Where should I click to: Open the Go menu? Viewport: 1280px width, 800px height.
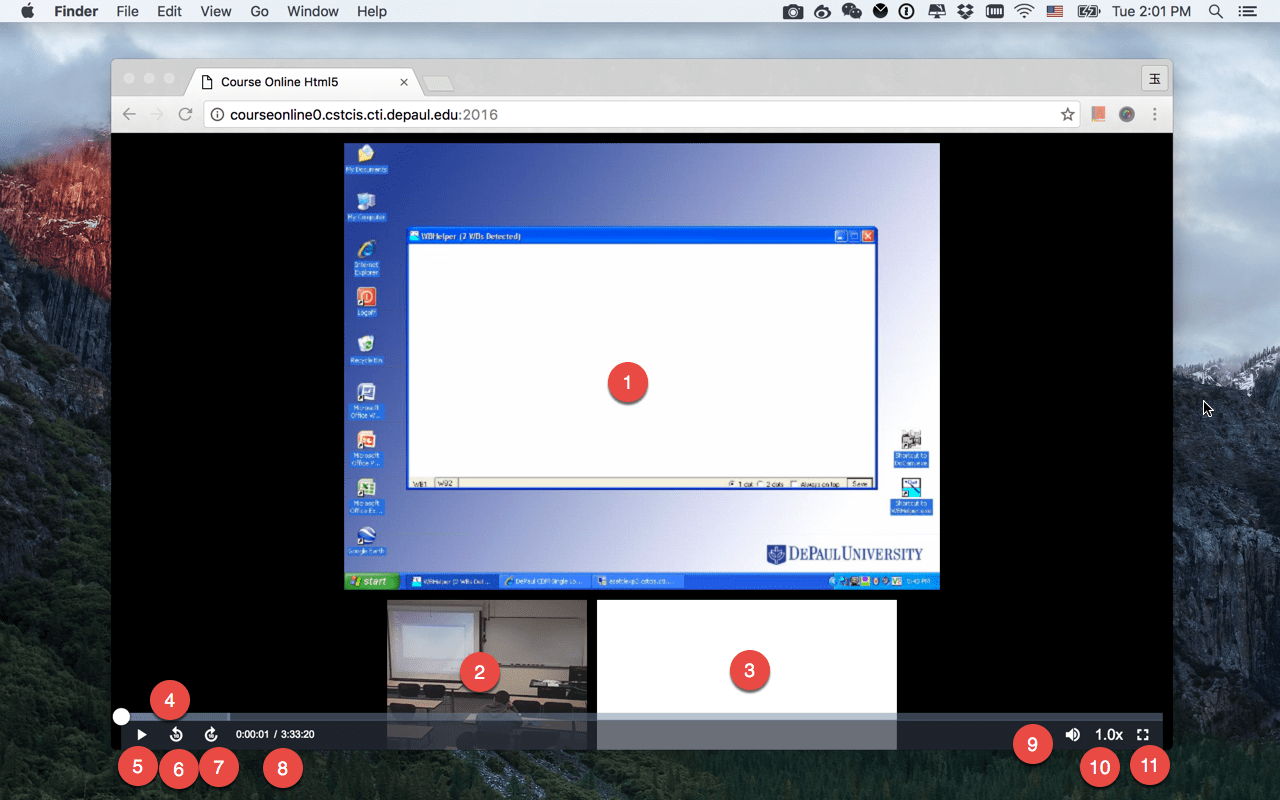(260, 11)
